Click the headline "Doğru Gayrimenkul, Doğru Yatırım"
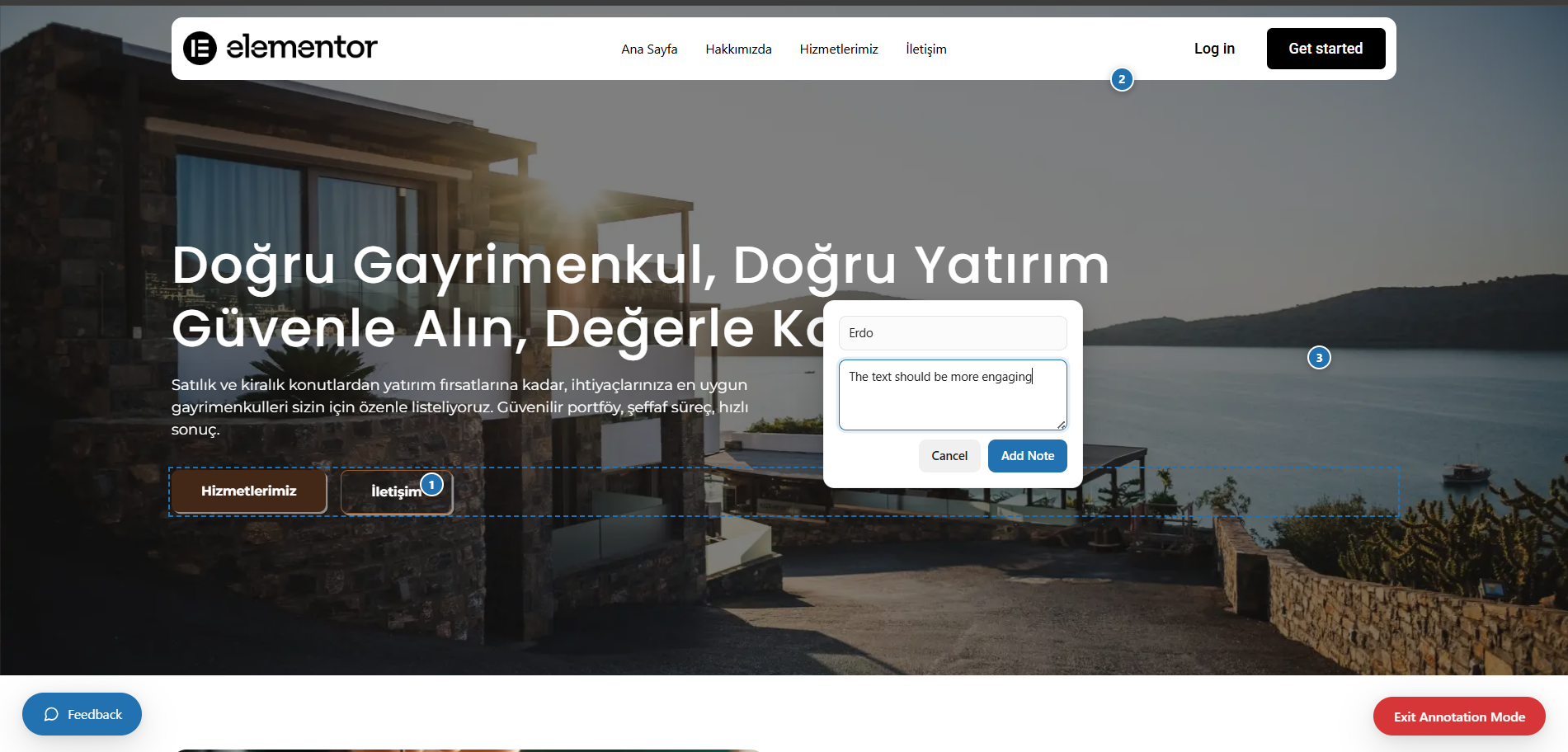The width and height of the screenshot is (1568, 752). pos(641,266)
